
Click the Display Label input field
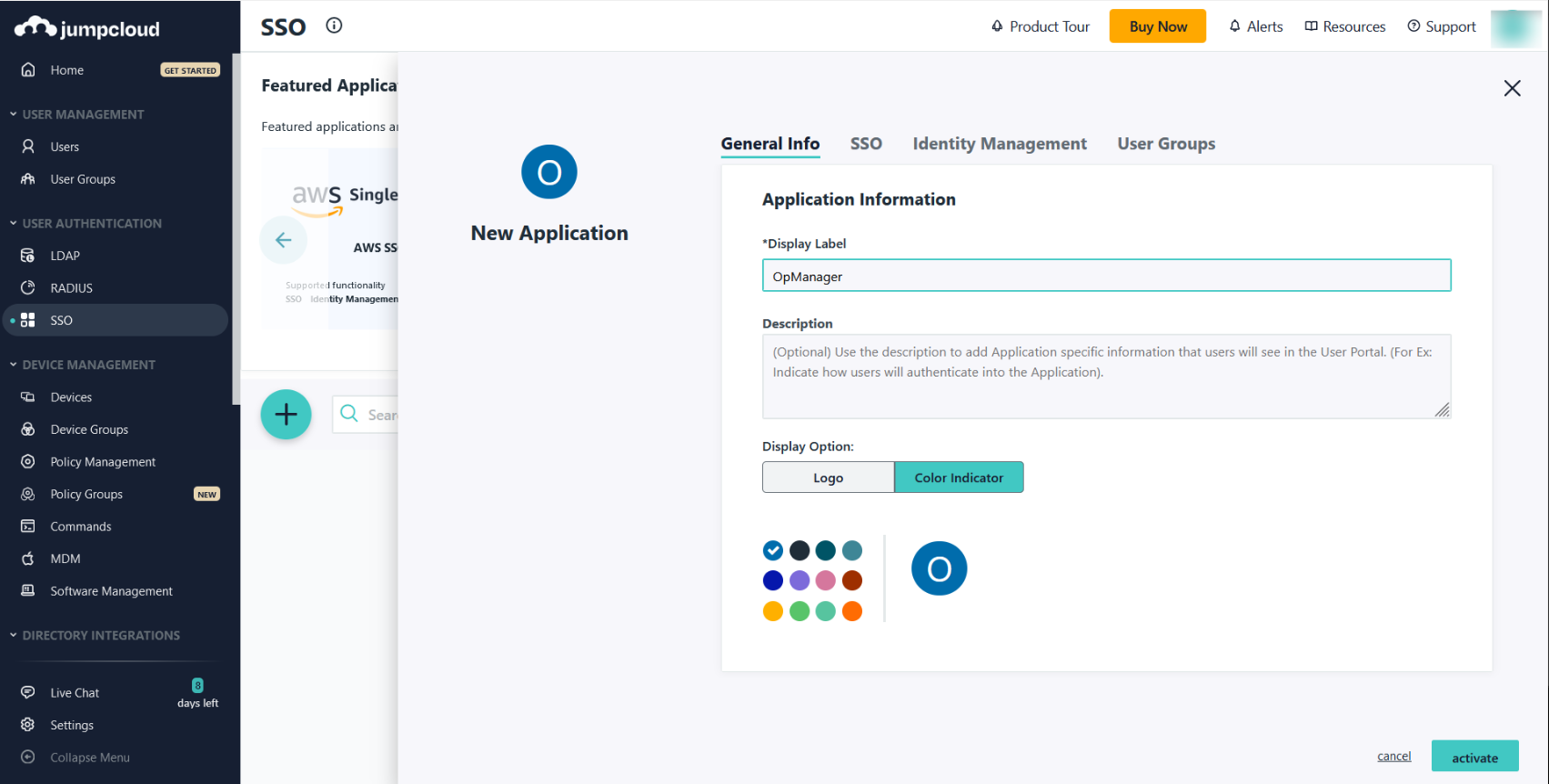[x=1105, y=276]
